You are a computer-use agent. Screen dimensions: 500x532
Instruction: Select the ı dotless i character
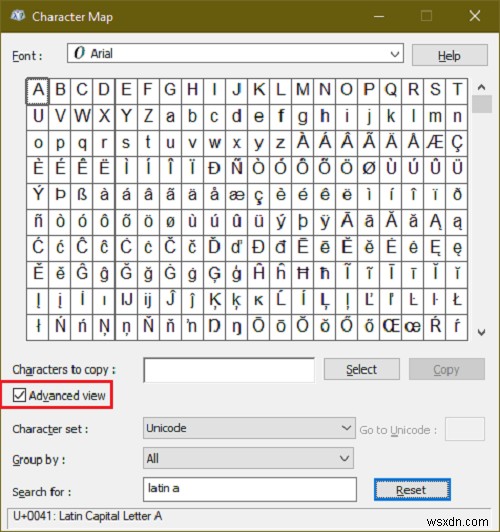(104, 301)
